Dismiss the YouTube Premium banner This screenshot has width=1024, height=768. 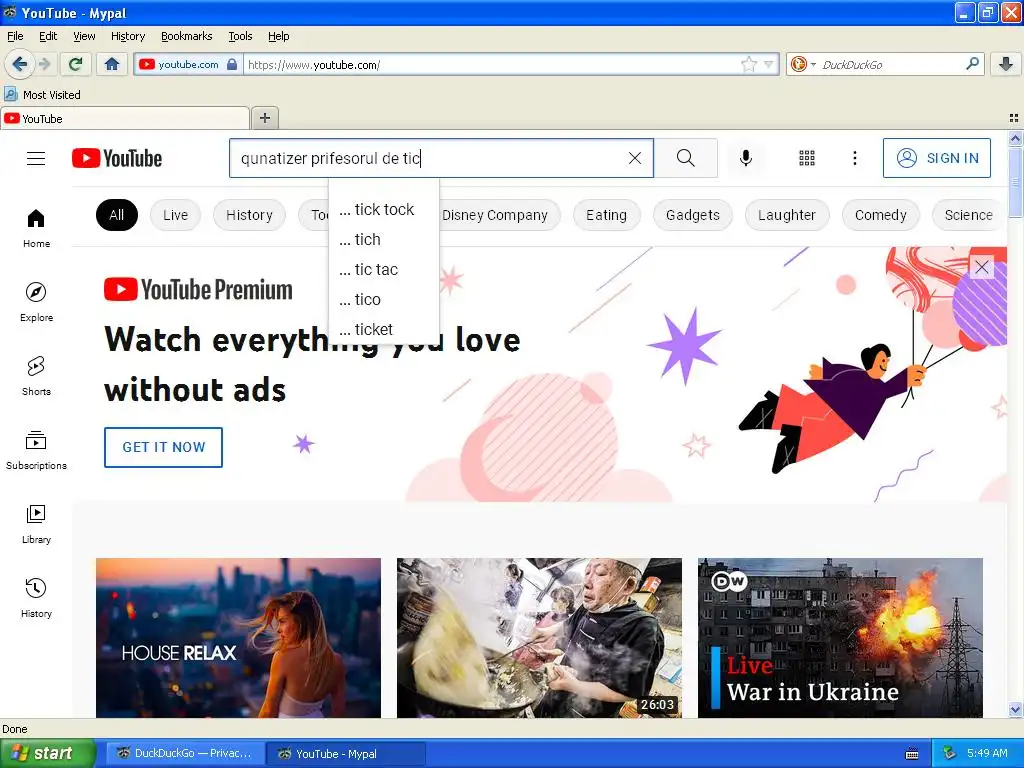coord(982,267)
